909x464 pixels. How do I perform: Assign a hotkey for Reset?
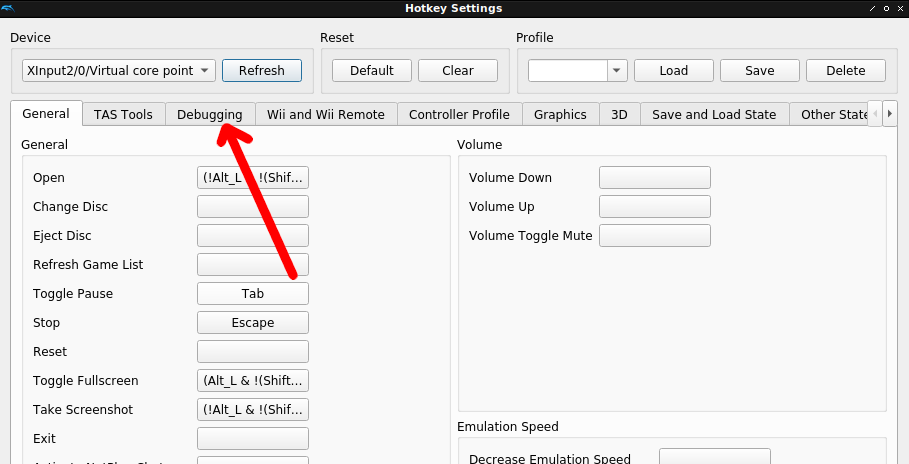[253, 351]
